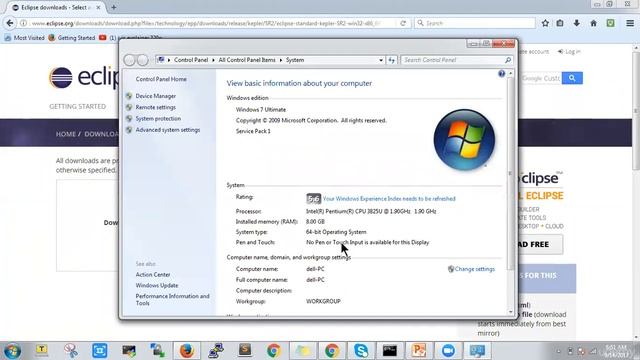Expand the arrow after All Control Panel Items
This screenshot has height=360, width=640.
pos(281,60)
